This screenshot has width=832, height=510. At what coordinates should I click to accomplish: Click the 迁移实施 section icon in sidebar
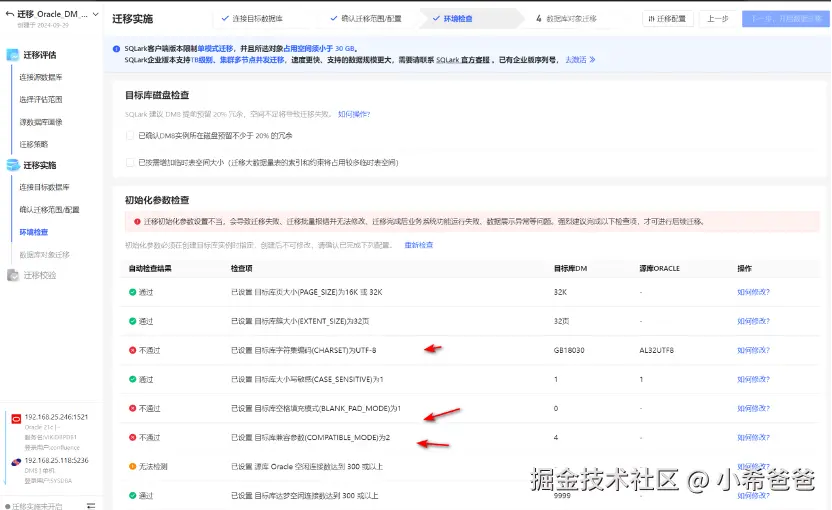(x=13, y=165)
